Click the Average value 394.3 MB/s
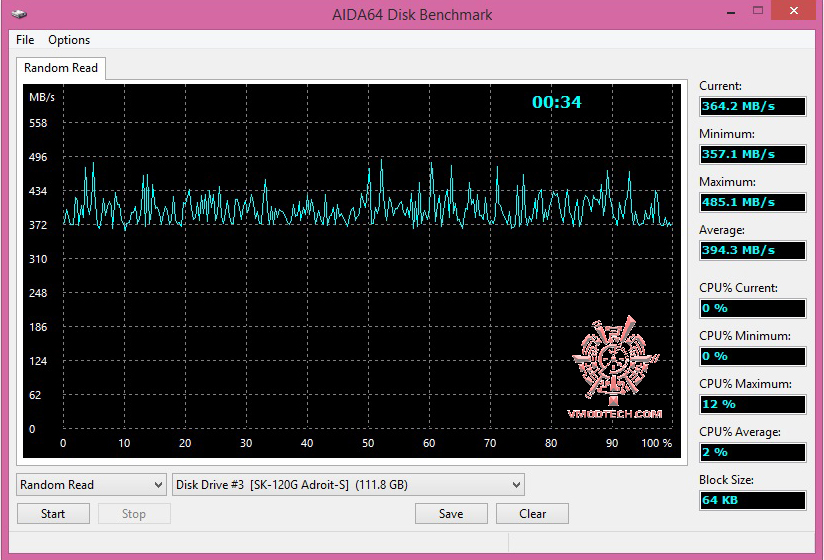The width and height of the screenshot is (824, 560). coord(753,250)
